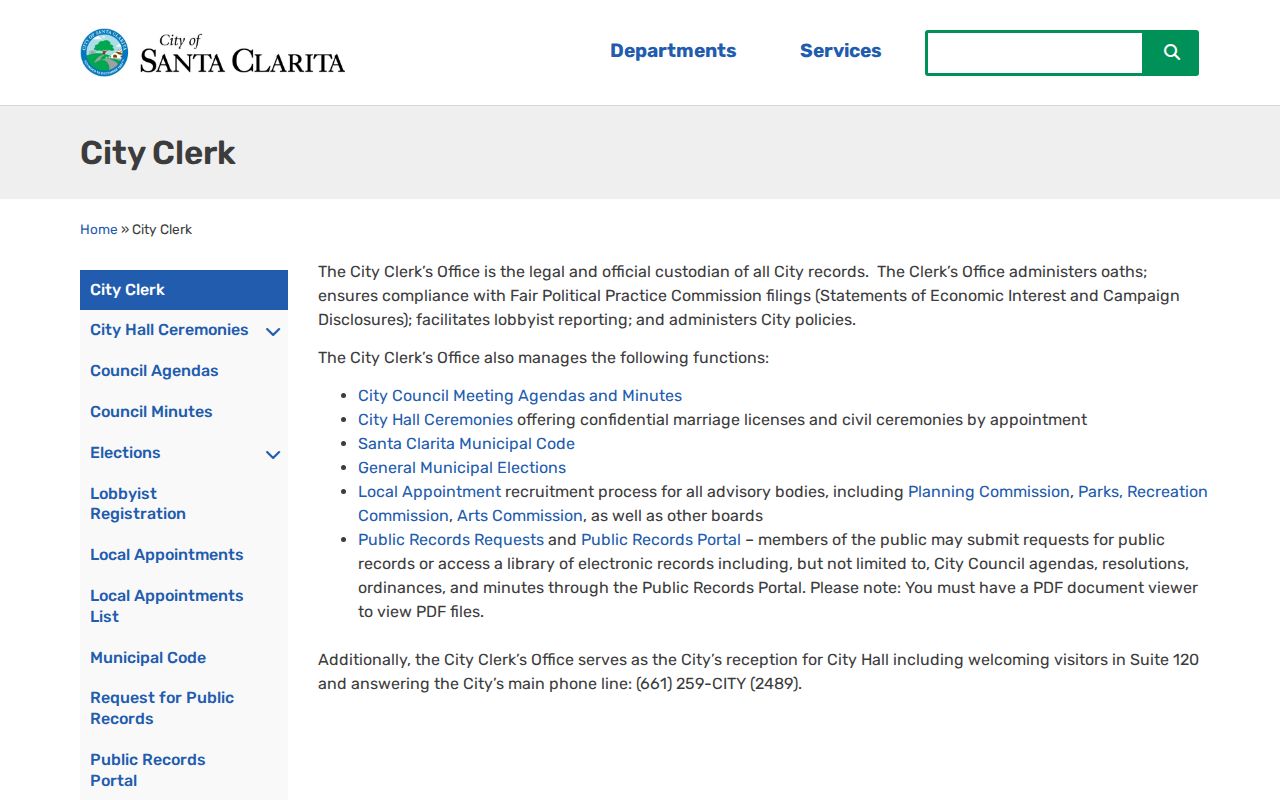Open City Hall Ceremonies sidebar item

click(x=169, y=330)
